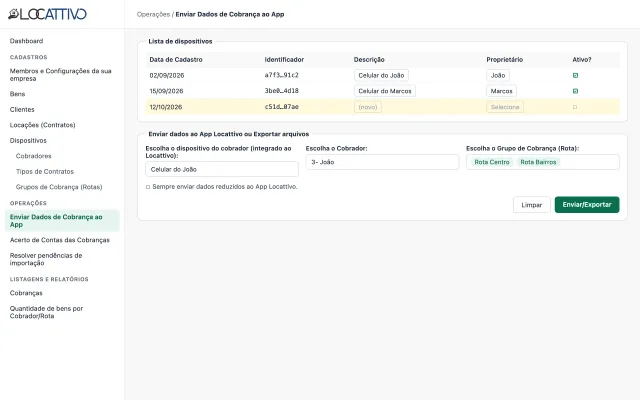Open Membros e Configurações da sua empresa
Image resolution: width=640 pixels, height=400 pixels.
tap(60, 75)
